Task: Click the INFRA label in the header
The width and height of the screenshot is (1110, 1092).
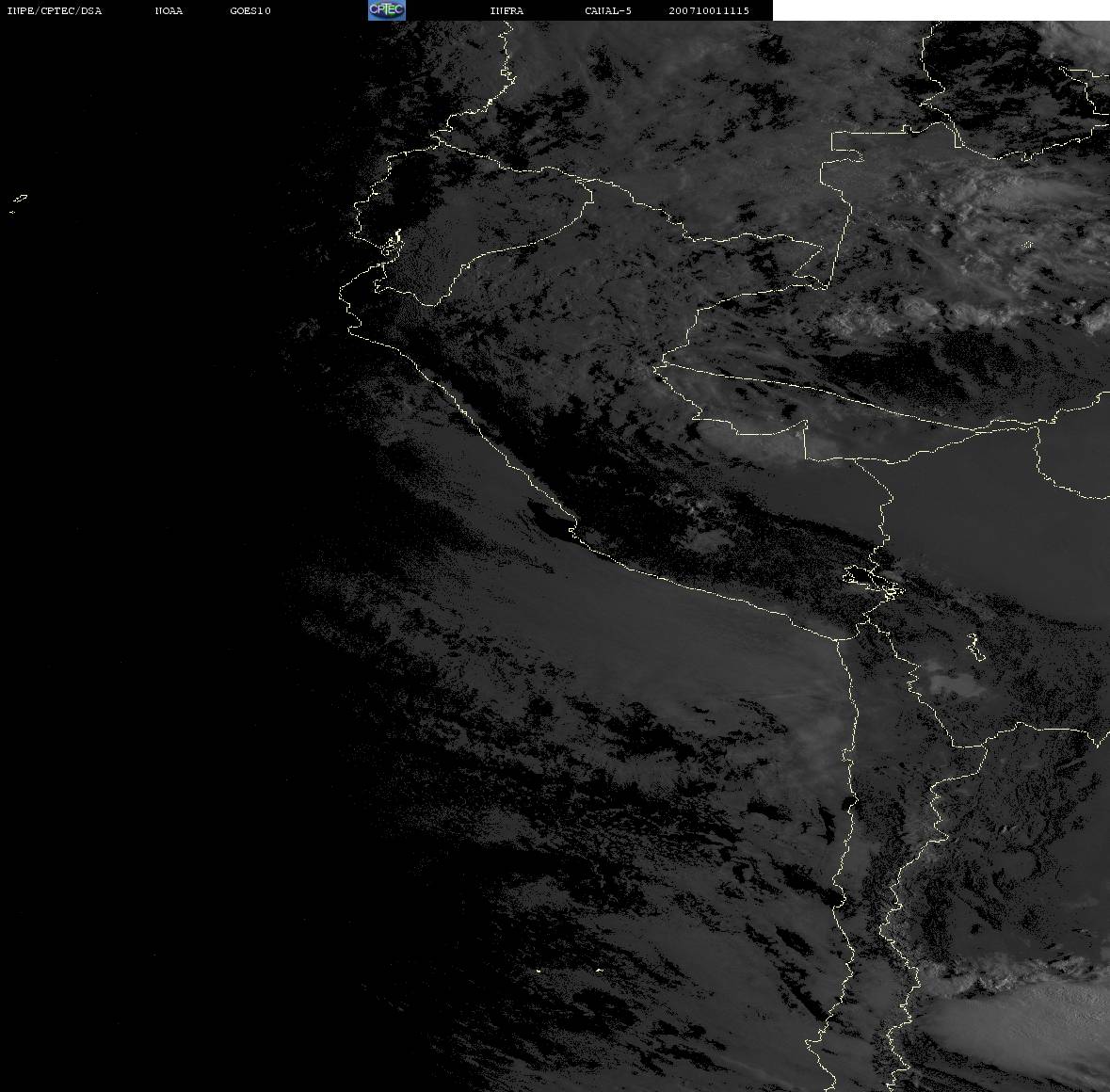Action: 507,10
